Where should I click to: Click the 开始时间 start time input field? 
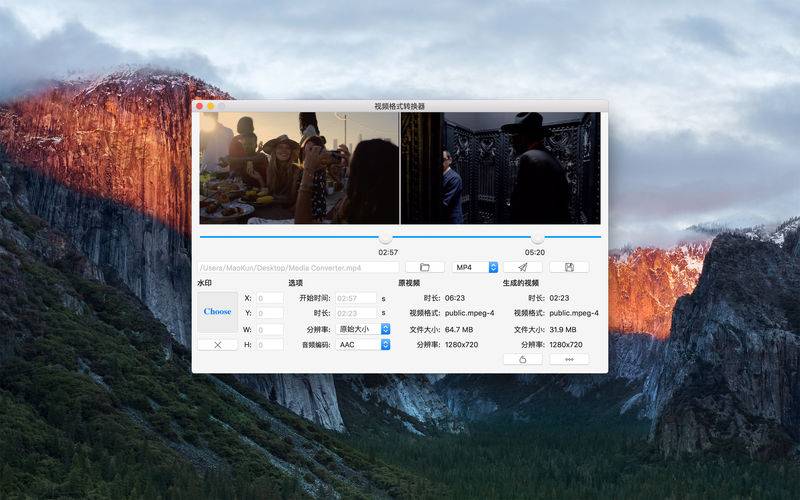pos(355,298)
